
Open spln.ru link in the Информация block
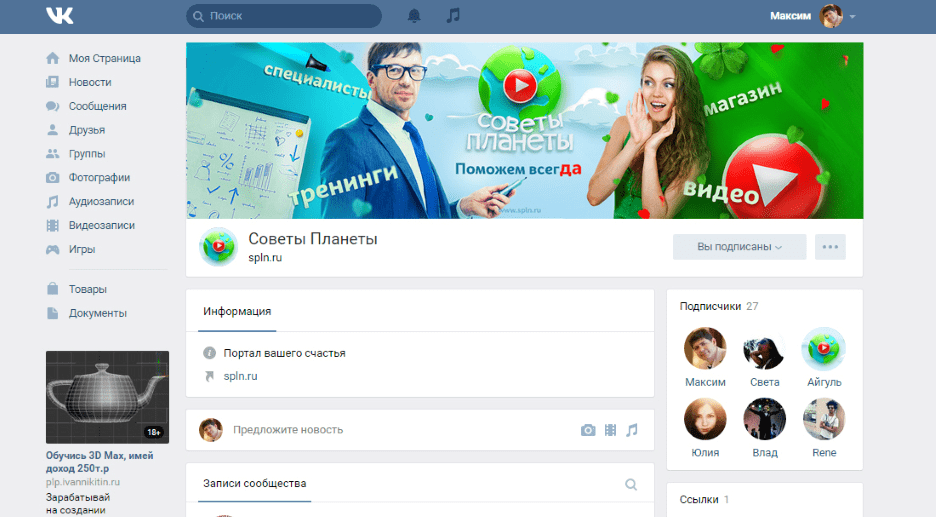coord(241,376)
